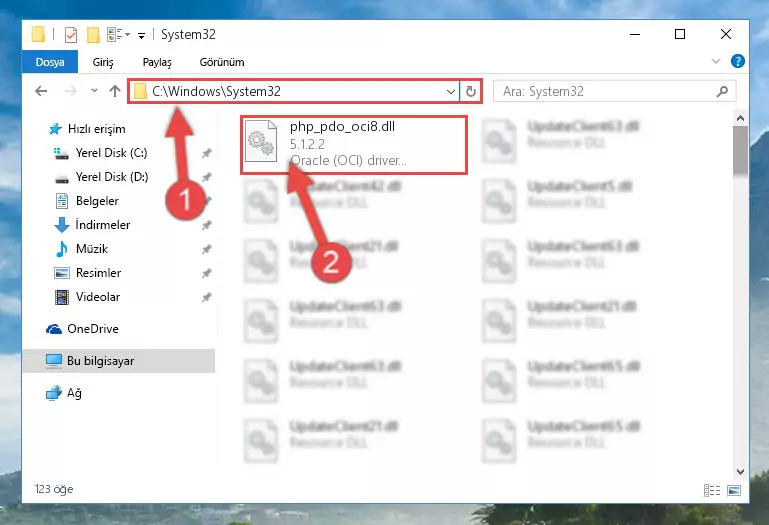The width and height of the screenshot is (769, 525).
Task: Open the Customize Quick Access Toolbar dropdown arrow
Action: point(141,35)
